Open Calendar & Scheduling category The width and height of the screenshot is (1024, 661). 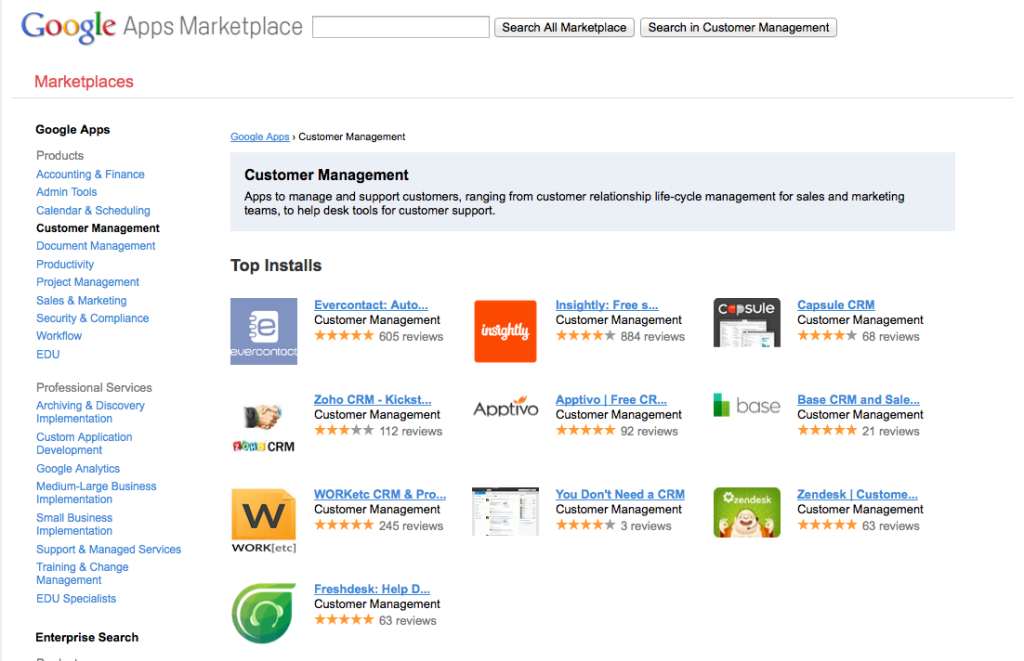93,210
